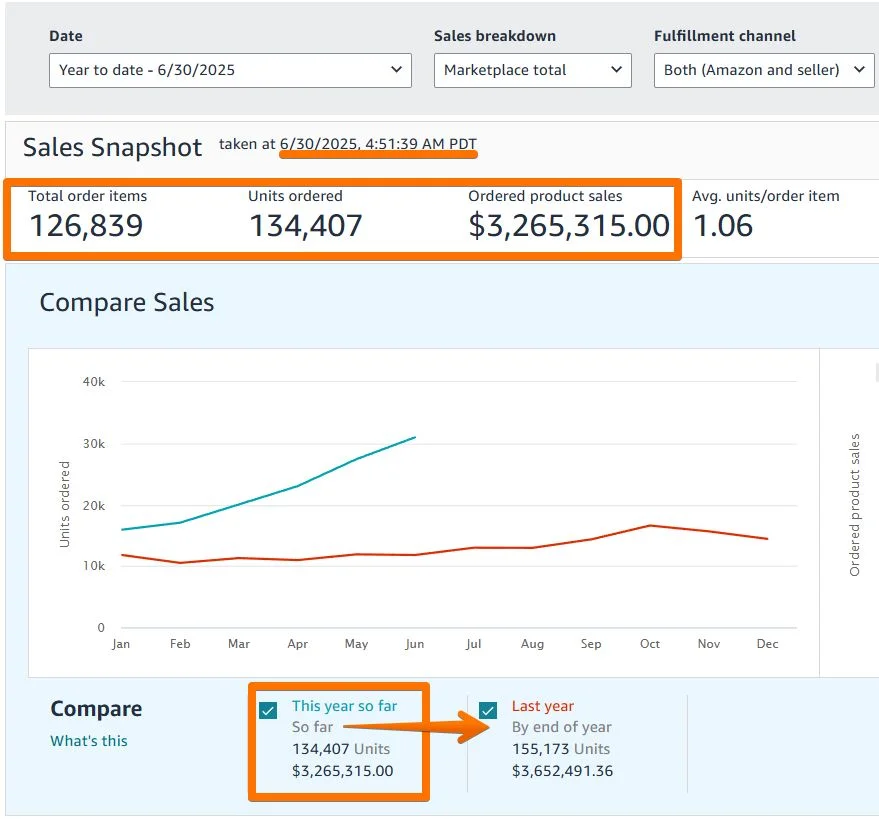879x819 pixels.
Task: Click the Compare Sales section title
Action: click(126, 302)
